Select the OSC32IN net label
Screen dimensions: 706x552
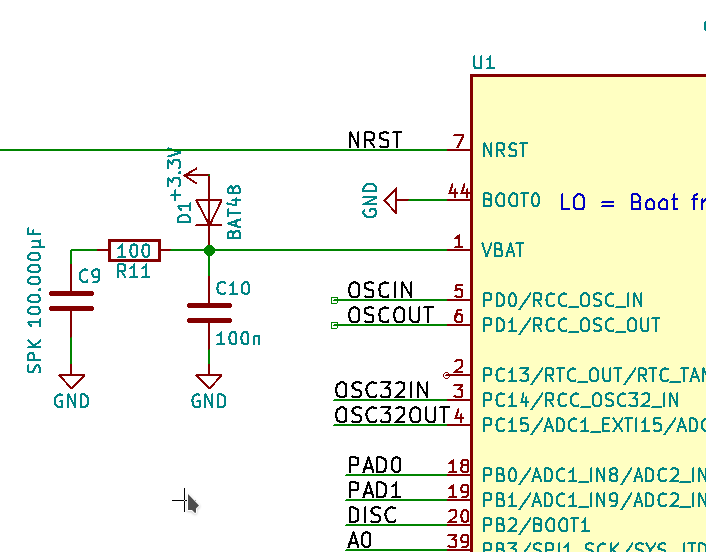[381, 390]
